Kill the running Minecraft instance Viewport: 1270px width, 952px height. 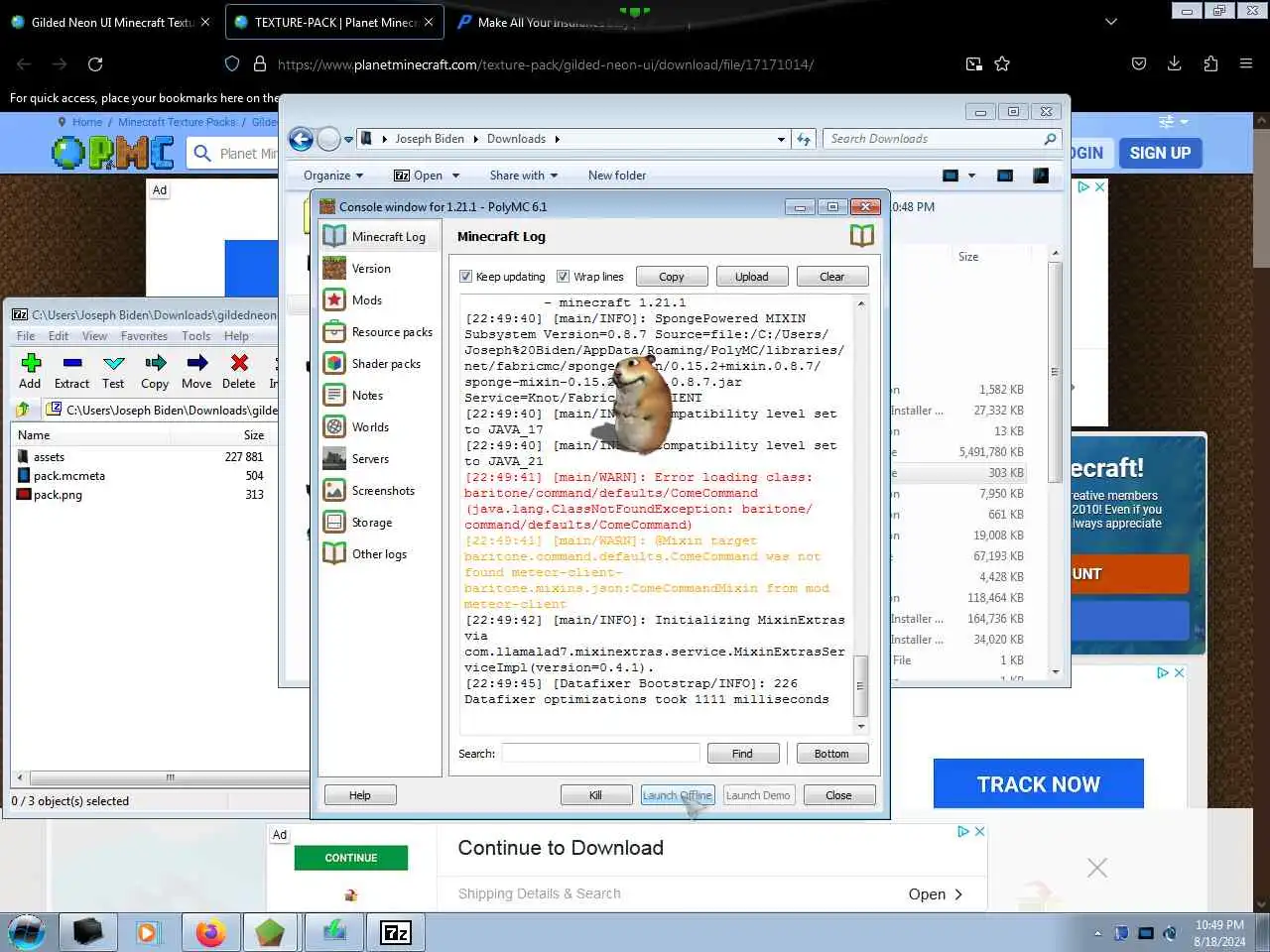596,795
